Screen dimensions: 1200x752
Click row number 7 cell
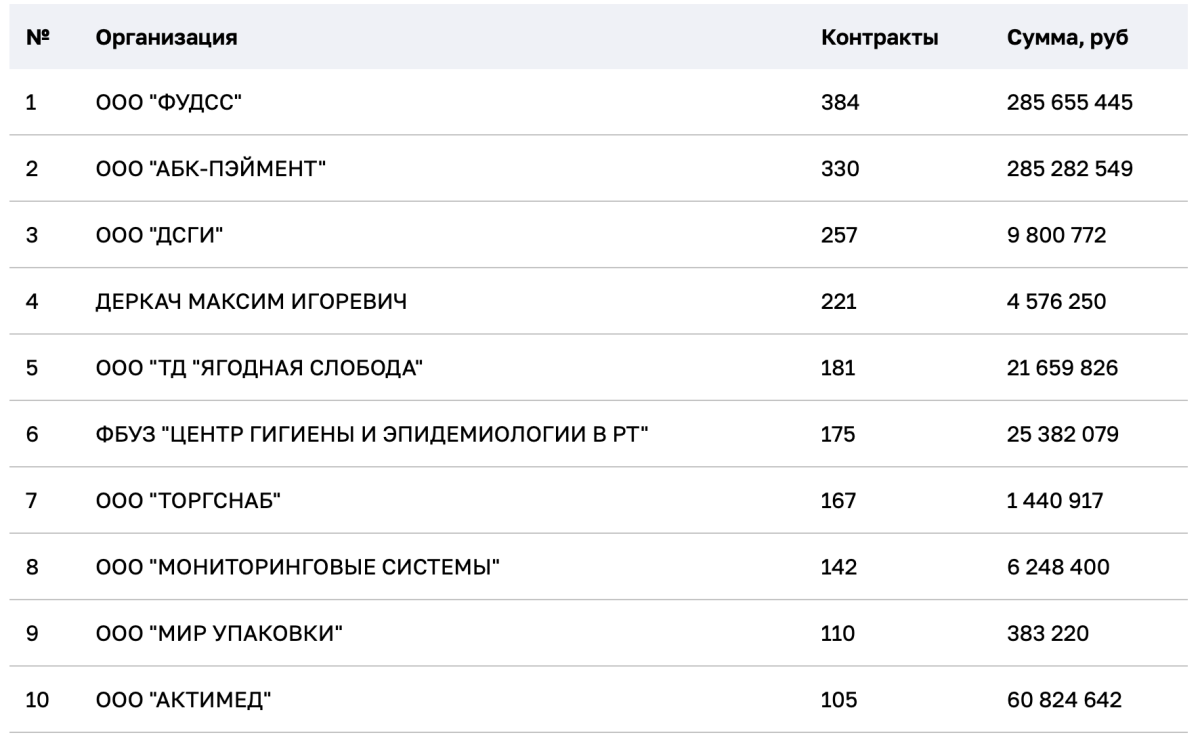pos(31,500)
